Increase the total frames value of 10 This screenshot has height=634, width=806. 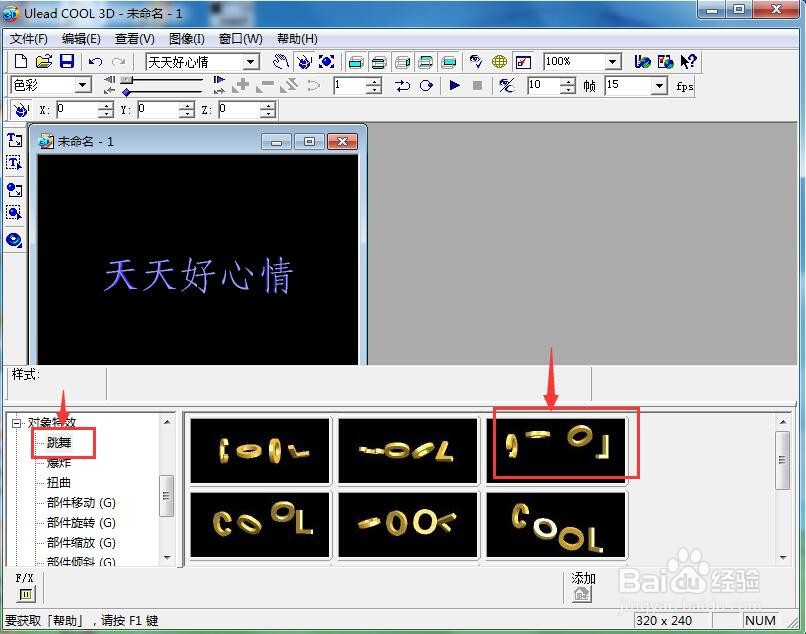pos(567,81)
